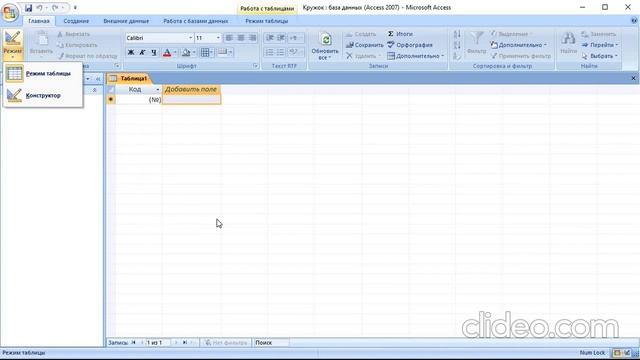Click the Вырезать cut command
Viewport: 640px width, 360px height.
74,34
